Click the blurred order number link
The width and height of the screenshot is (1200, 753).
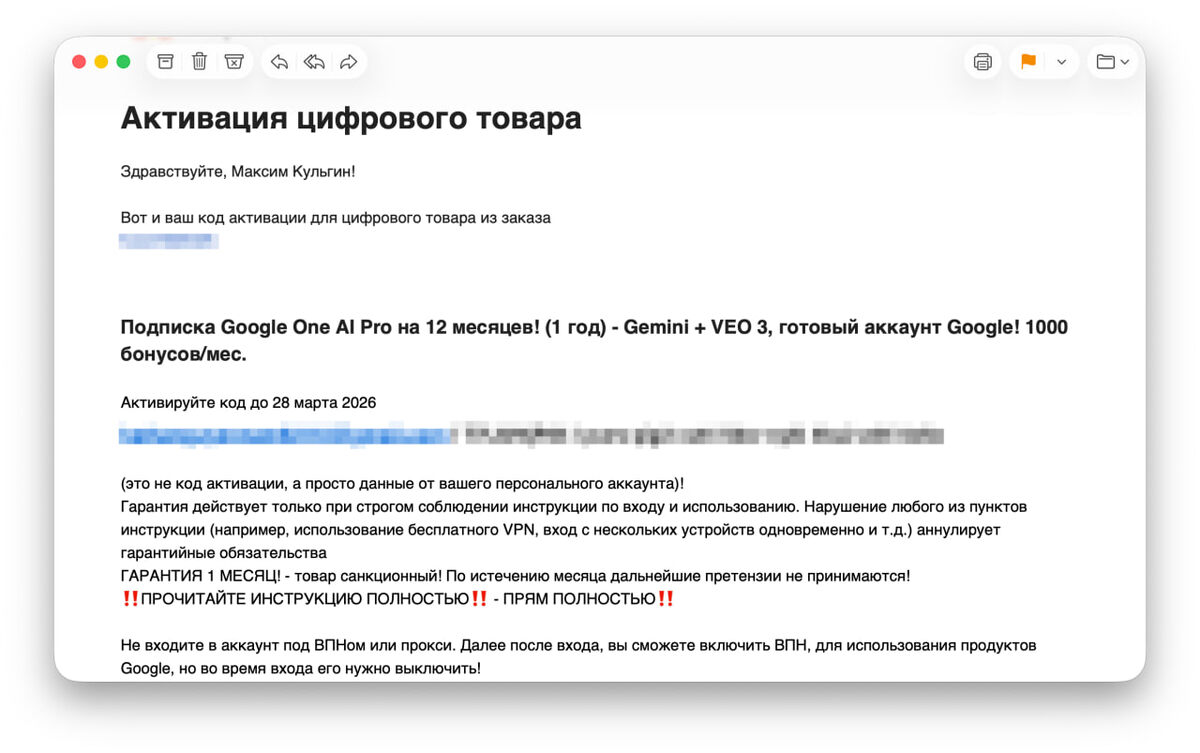[169, 241]
